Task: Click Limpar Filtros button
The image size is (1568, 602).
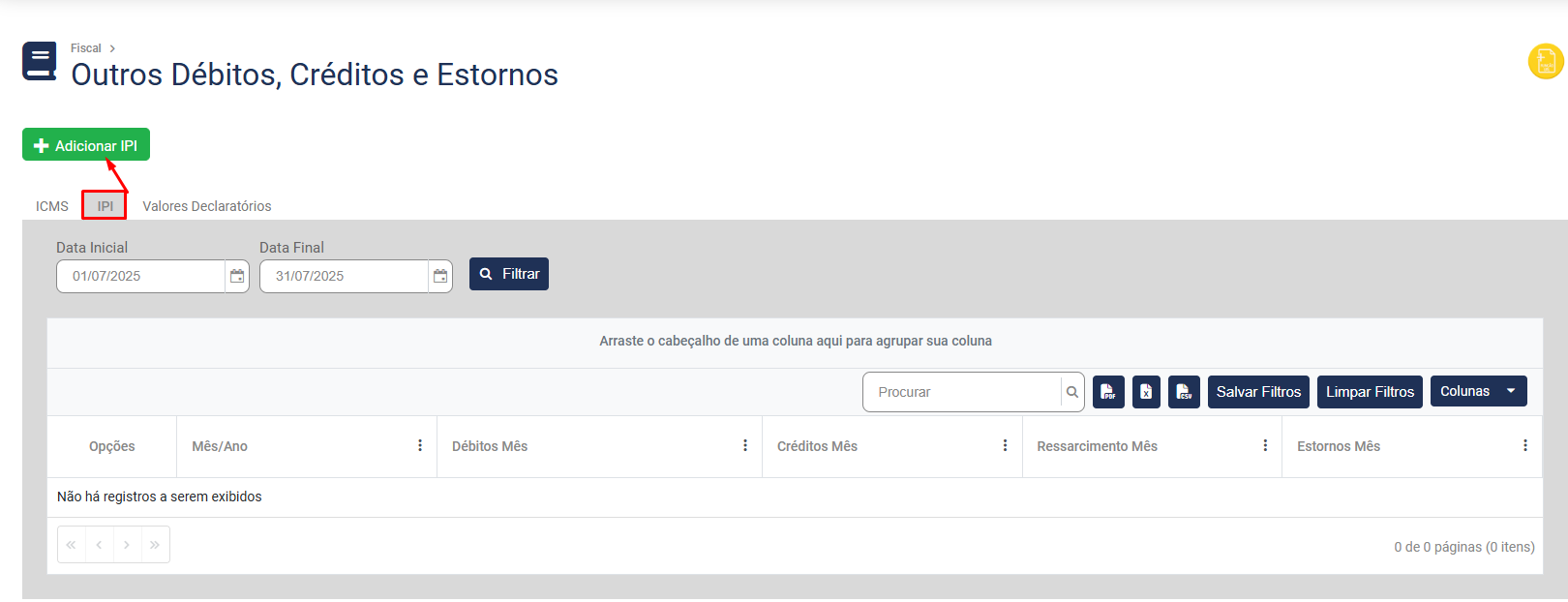Action: (x=1370, y=392)
